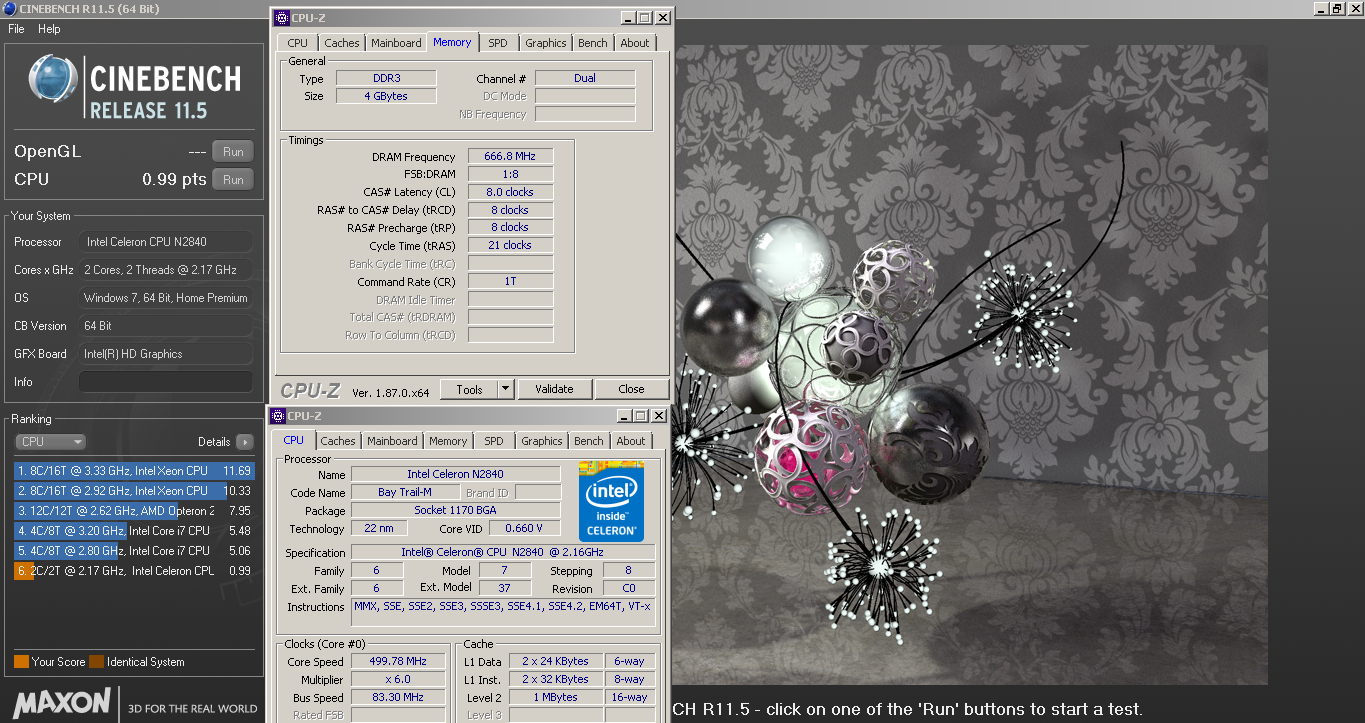This screenshot has height=723, width=1365.
Task: Switch to About tab in upper CPU-Z window
Action: click(635, 43)
